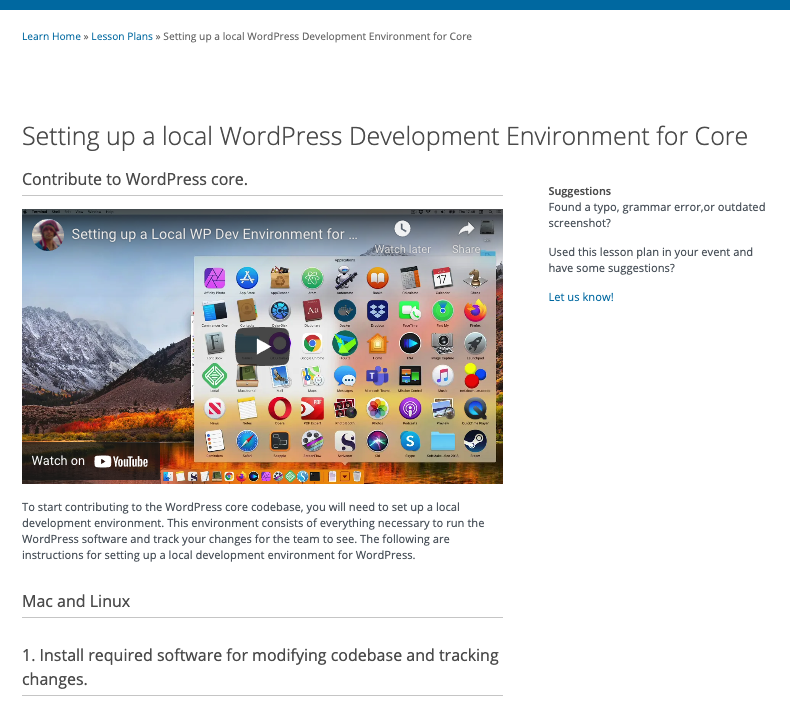The height and width of the screenshot is (703, 790).
Task: Go to Learn Home breadcrumb link
Action: [51, 36]
